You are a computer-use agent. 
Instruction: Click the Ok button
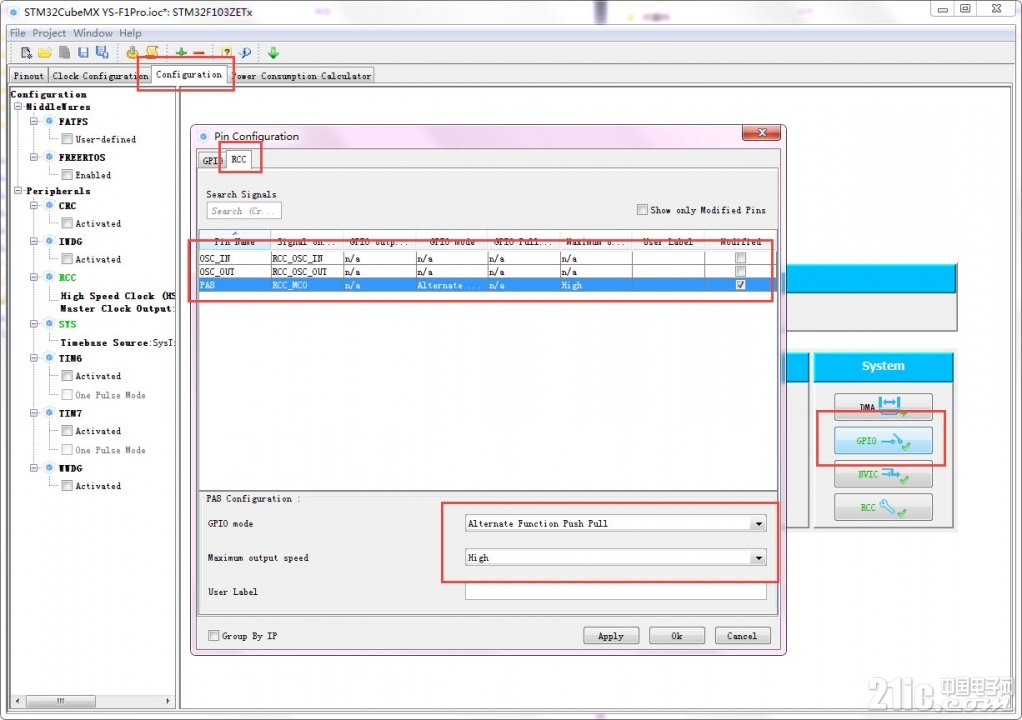[677, 635]
